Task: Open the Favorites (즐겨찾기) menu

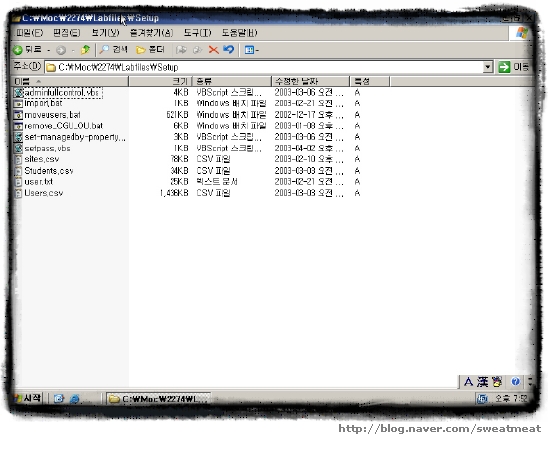Action: coord(151,33)
